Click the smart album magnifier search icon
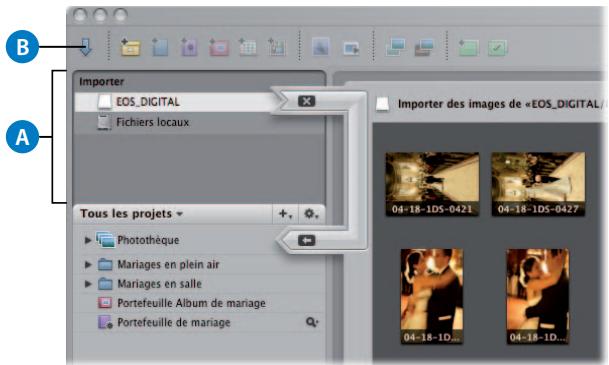609x365 pixels. [x=311, y=322]
